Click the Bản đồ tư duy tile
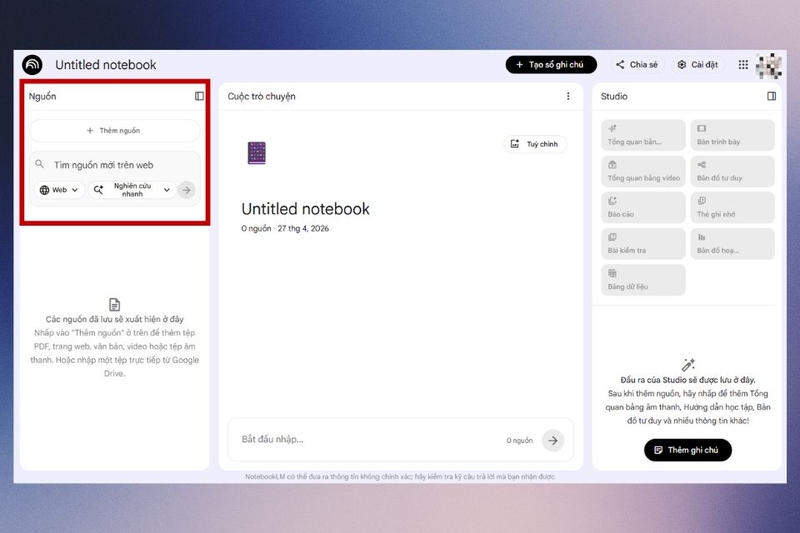800x533 pixels. click(732, 171)
